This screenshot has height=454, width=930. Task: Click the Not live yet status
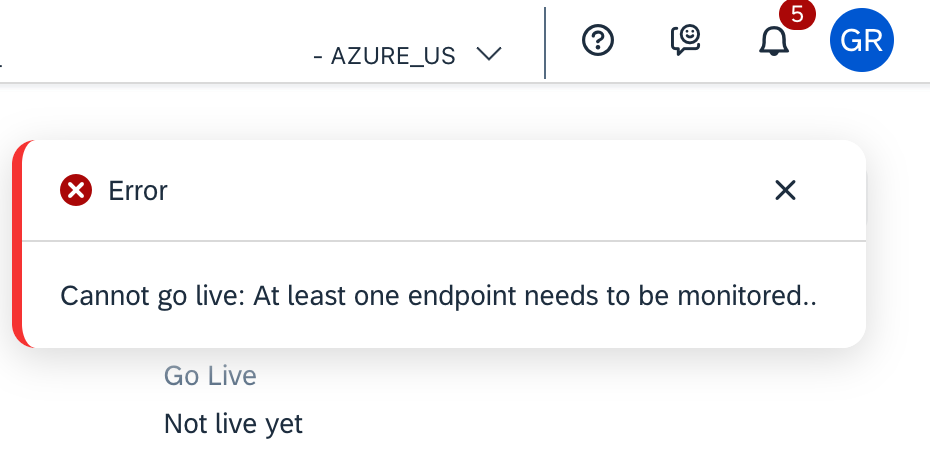[x=233, y=424]
